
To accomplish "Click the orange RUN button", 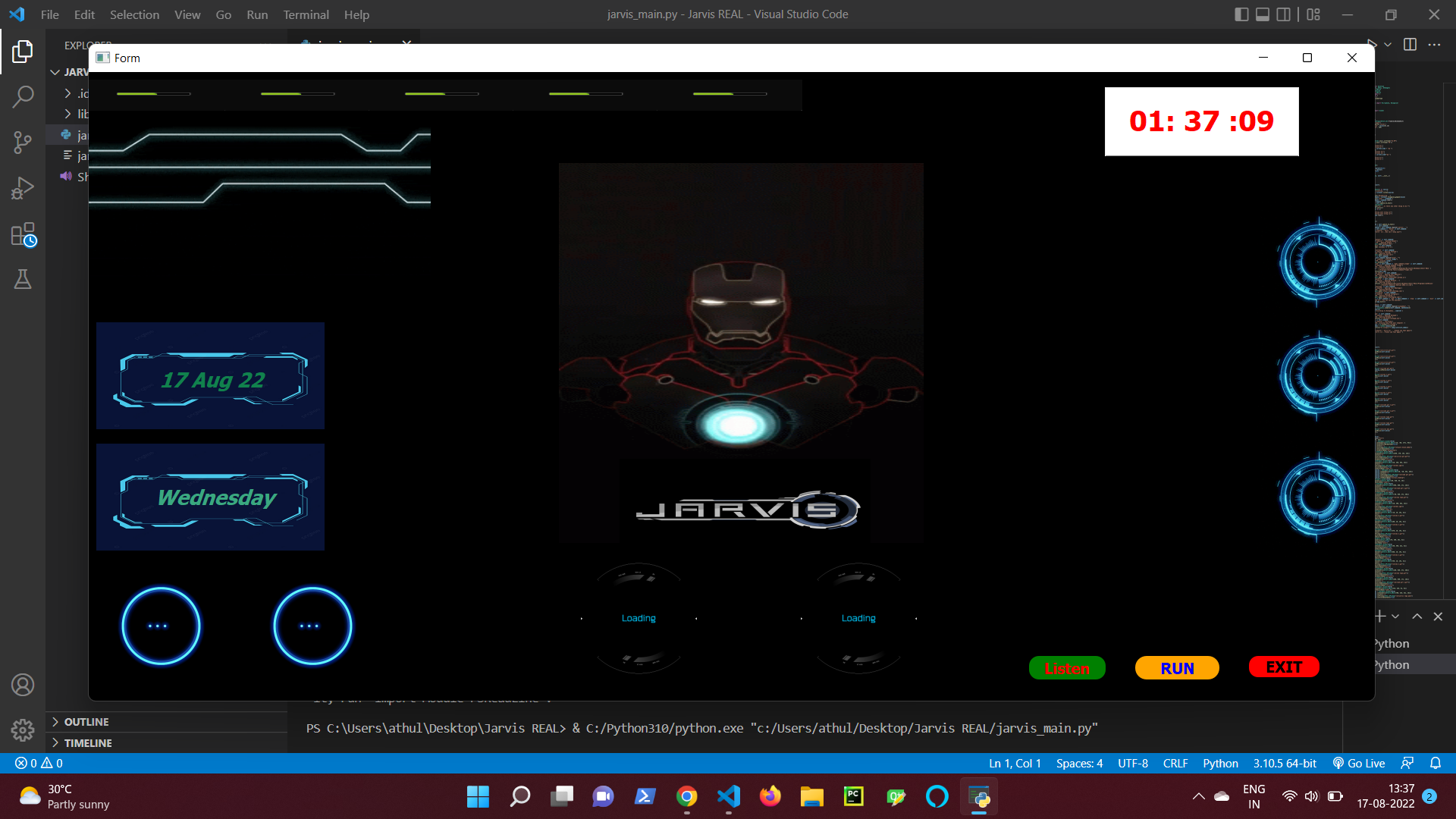I will (1177, 668).
